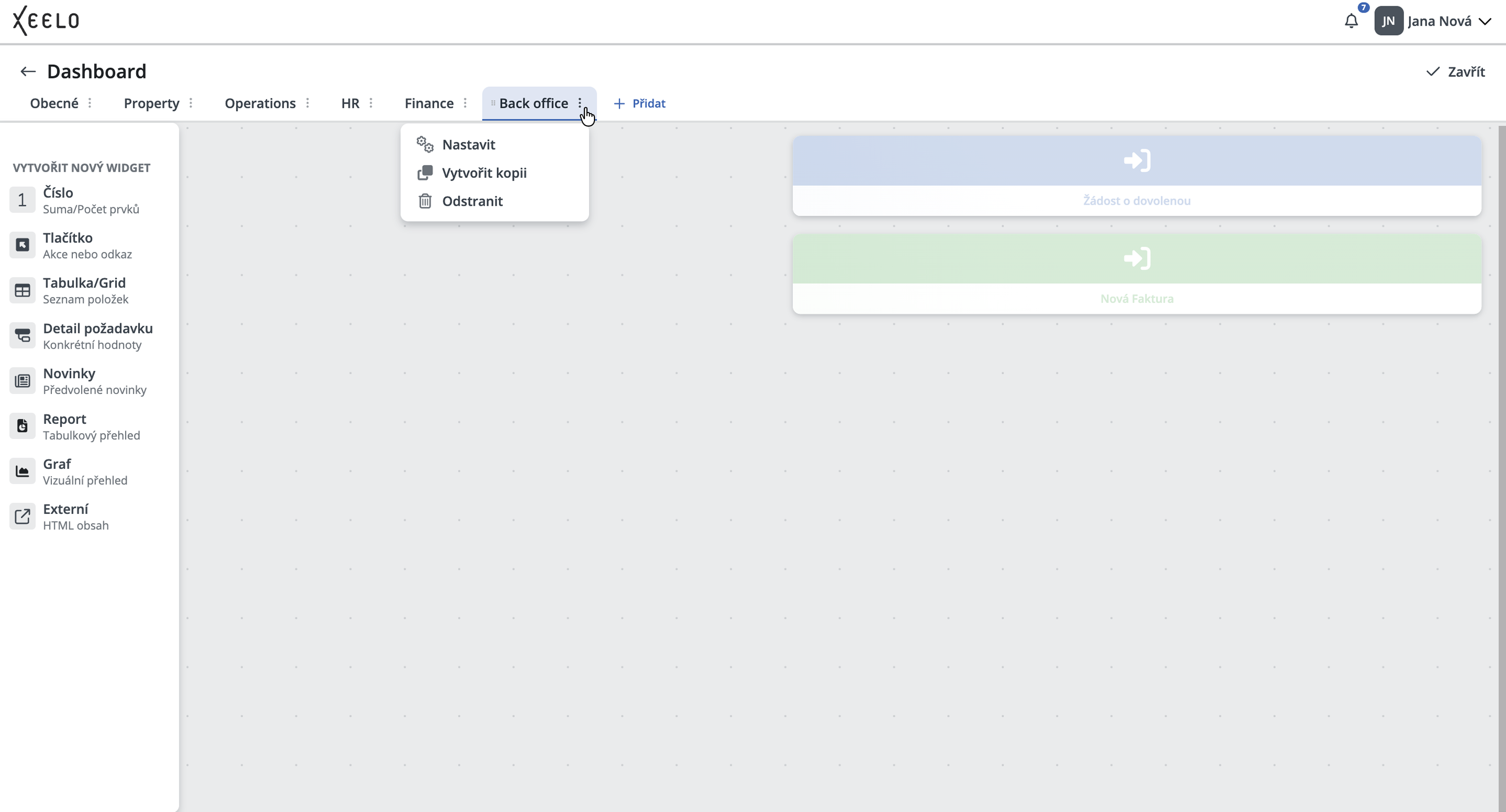
Task: Click the Externí widget title
Action: click(x=65, y=509)
